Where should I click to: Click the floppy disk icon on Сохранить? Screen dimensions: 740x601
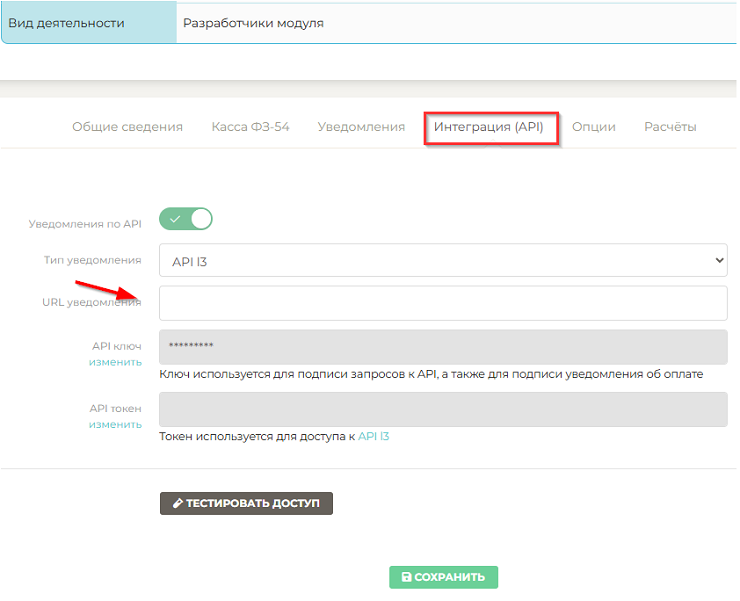pos(406,577)
